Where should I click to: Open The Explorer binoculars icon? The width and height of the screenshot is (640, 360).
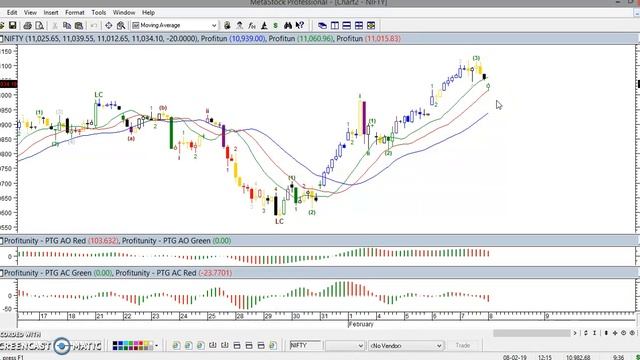pyautogui.click(x=288, y=25)
